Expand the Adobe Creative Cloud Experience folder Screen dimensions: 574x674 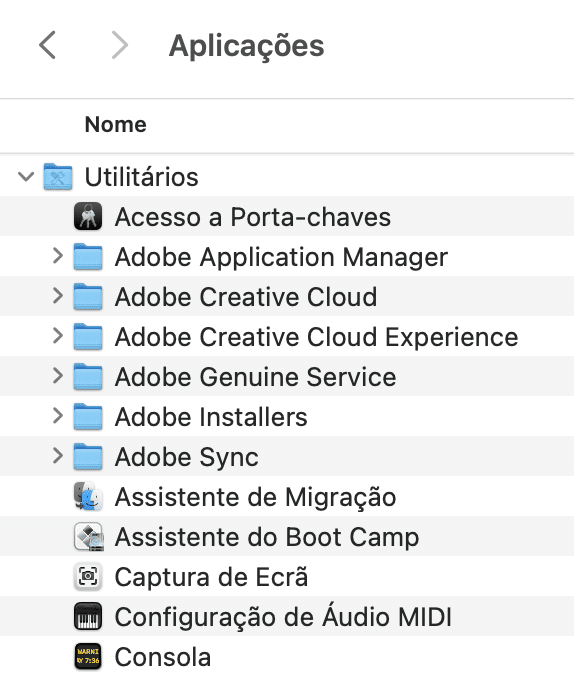coord(58,336)
